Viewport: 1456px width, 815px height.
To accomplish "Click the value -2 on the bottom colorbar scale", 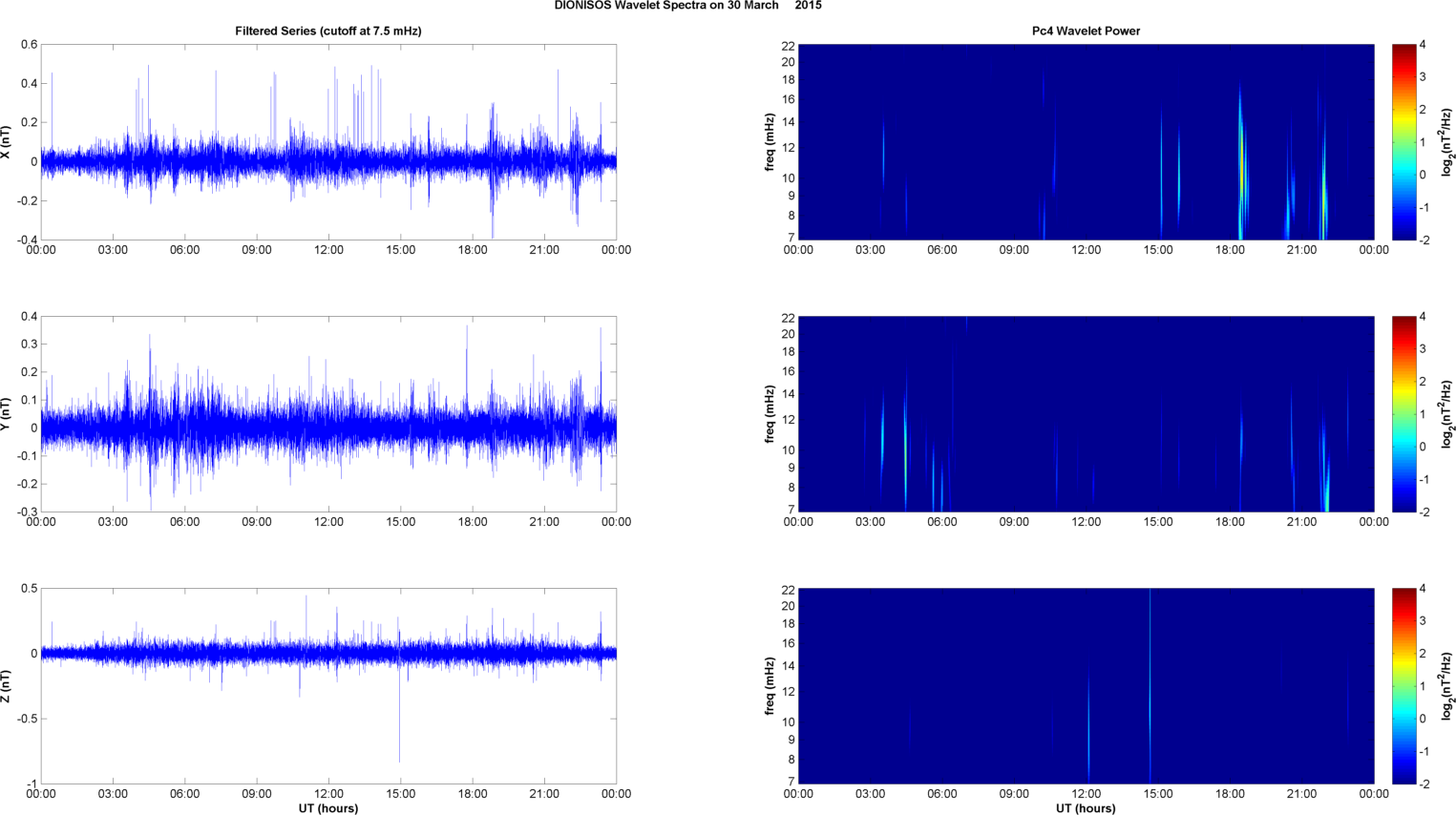I will 1423,784.
